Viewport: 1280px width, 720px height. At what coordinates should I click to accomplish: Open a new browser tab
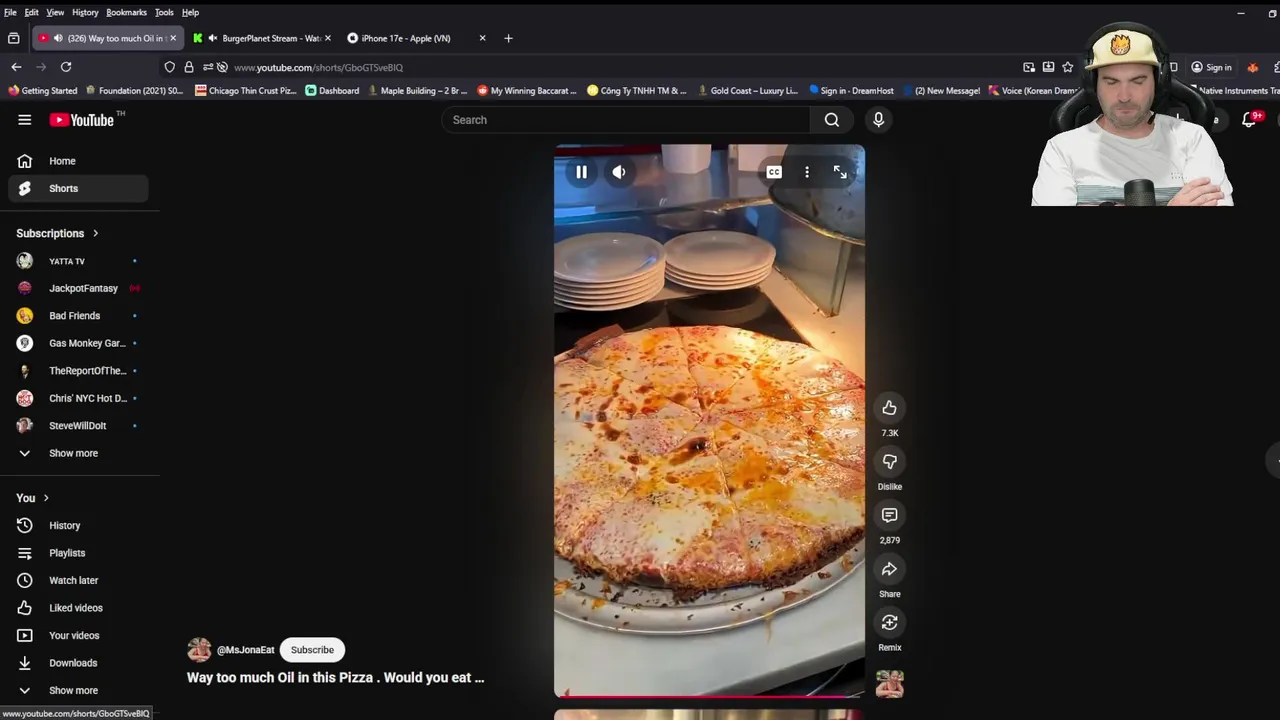(x=508, y=38)
